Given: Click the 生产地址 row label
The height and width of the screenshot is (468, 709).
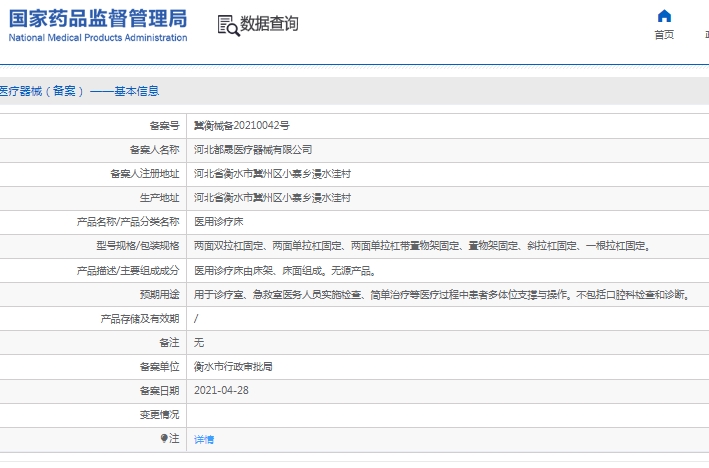Looking at the screenshot, I should coord(160,198).
